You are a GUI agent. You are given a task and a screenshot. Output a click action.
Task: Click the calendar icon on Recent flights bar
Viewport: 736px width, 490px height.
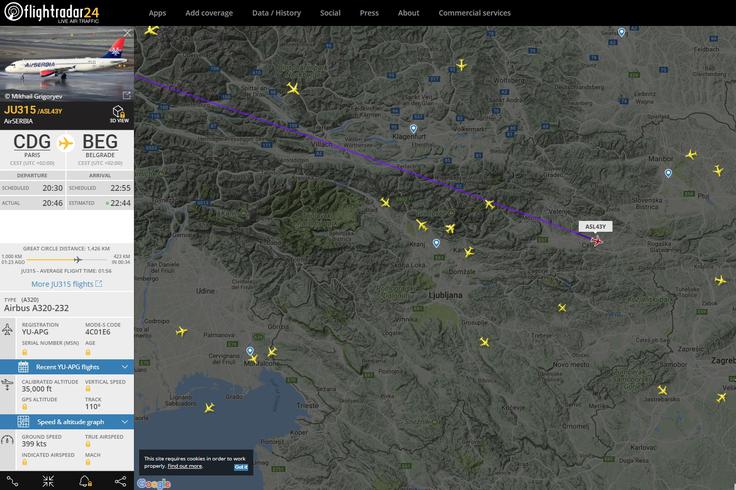23,367
